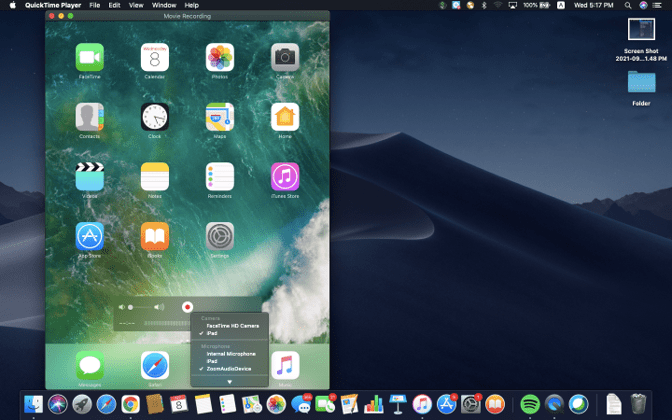
Task: Adjust the recording volume slider
Action: click(141, 307)
